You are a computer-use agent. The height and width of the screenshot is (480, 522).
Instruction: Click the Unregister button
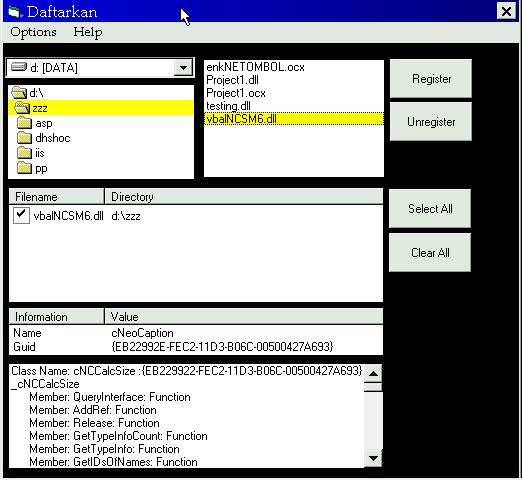coord(431,122)
